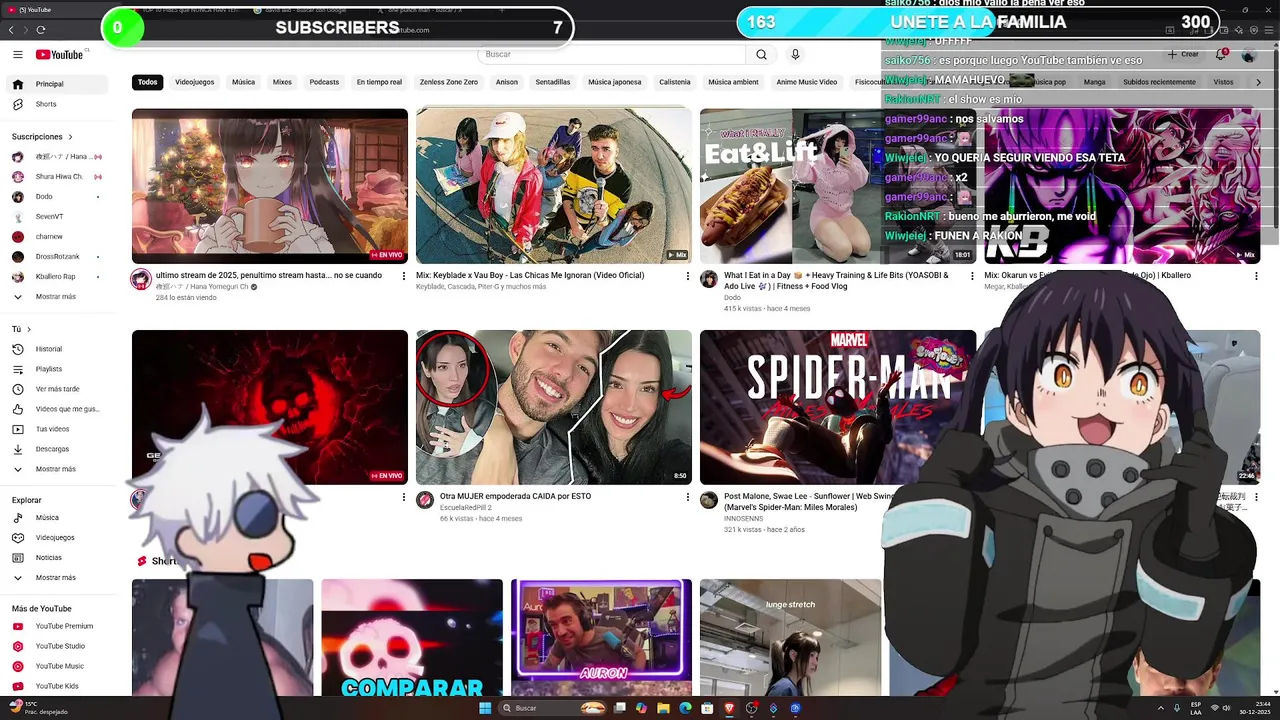1280x720 pixels.
Task: Open Música under Explorar
Action: [x=56, y=518]
